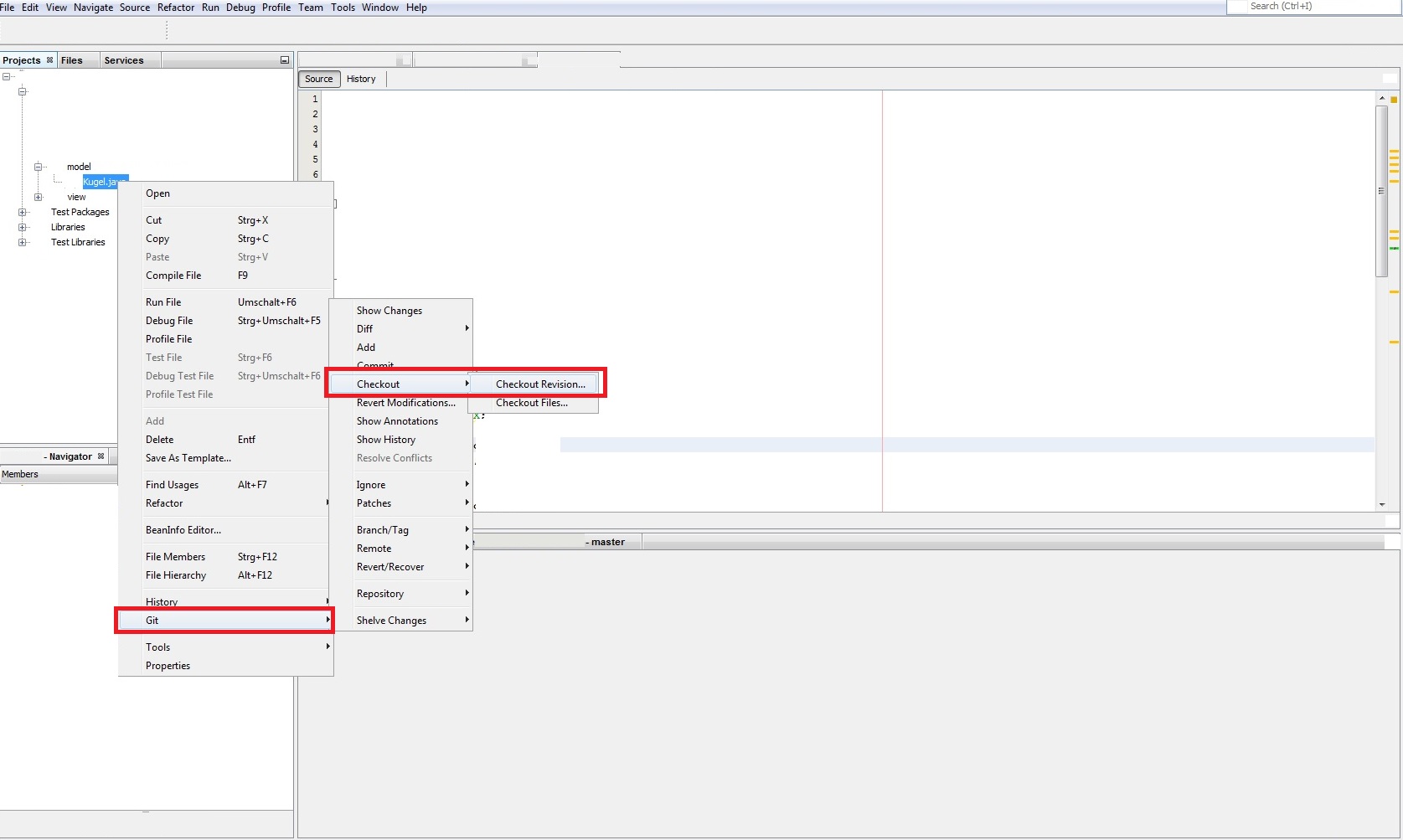Select Find Usages in context menu
The image size is (1403, 840).
tap(225, 485)
